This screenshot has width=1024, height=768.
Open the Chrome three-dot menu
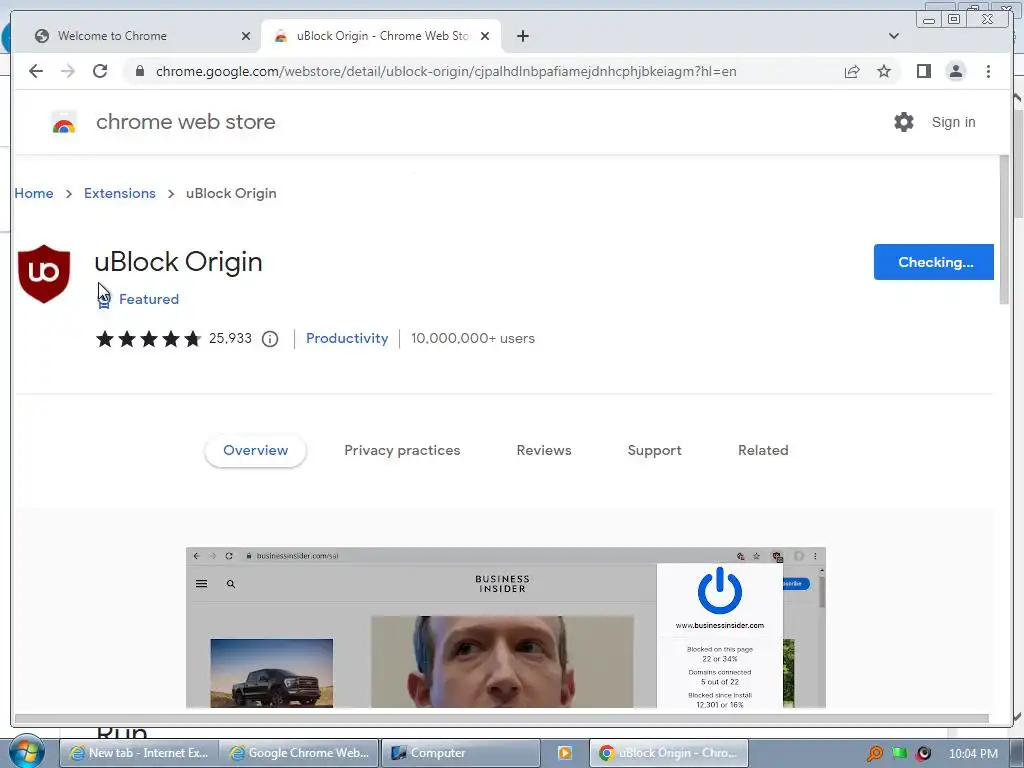(988, 71)
